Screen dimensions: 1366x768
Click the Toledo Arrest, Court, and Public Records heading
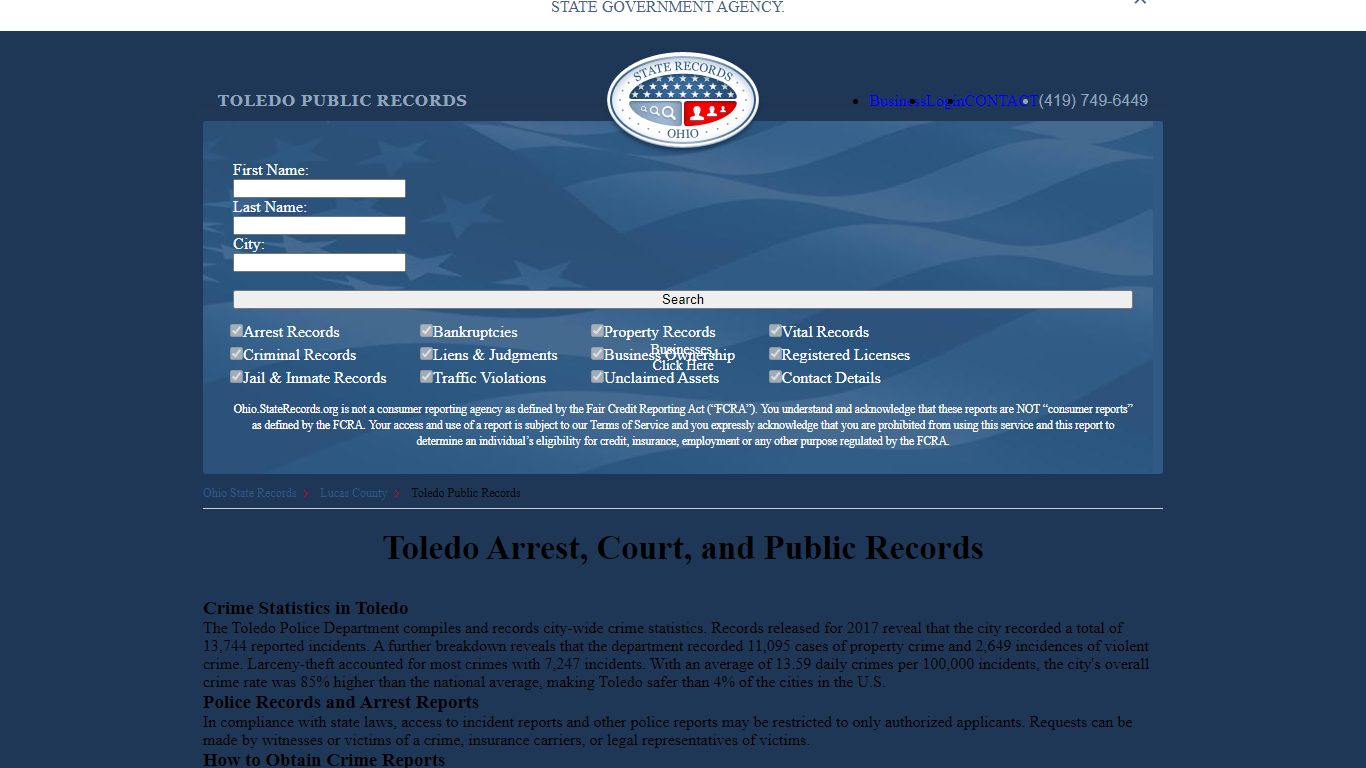pyautogui.click(x=683, y=548)
